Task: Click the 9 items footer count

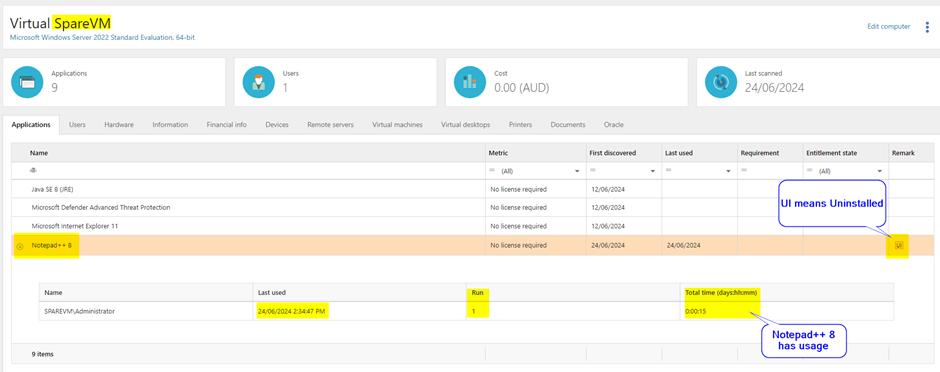Action: pos(43,354)
